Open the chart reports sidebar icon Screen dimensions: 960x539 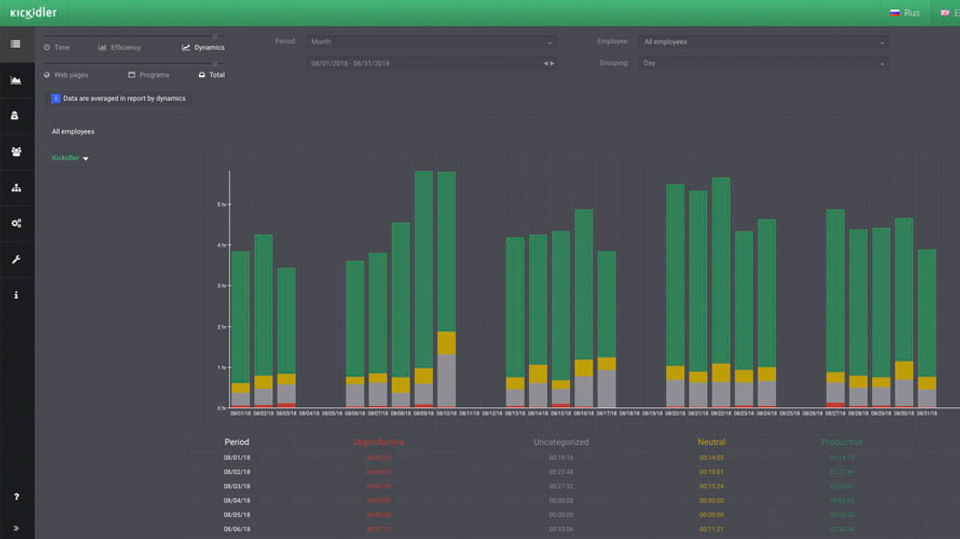coord(16,80)
